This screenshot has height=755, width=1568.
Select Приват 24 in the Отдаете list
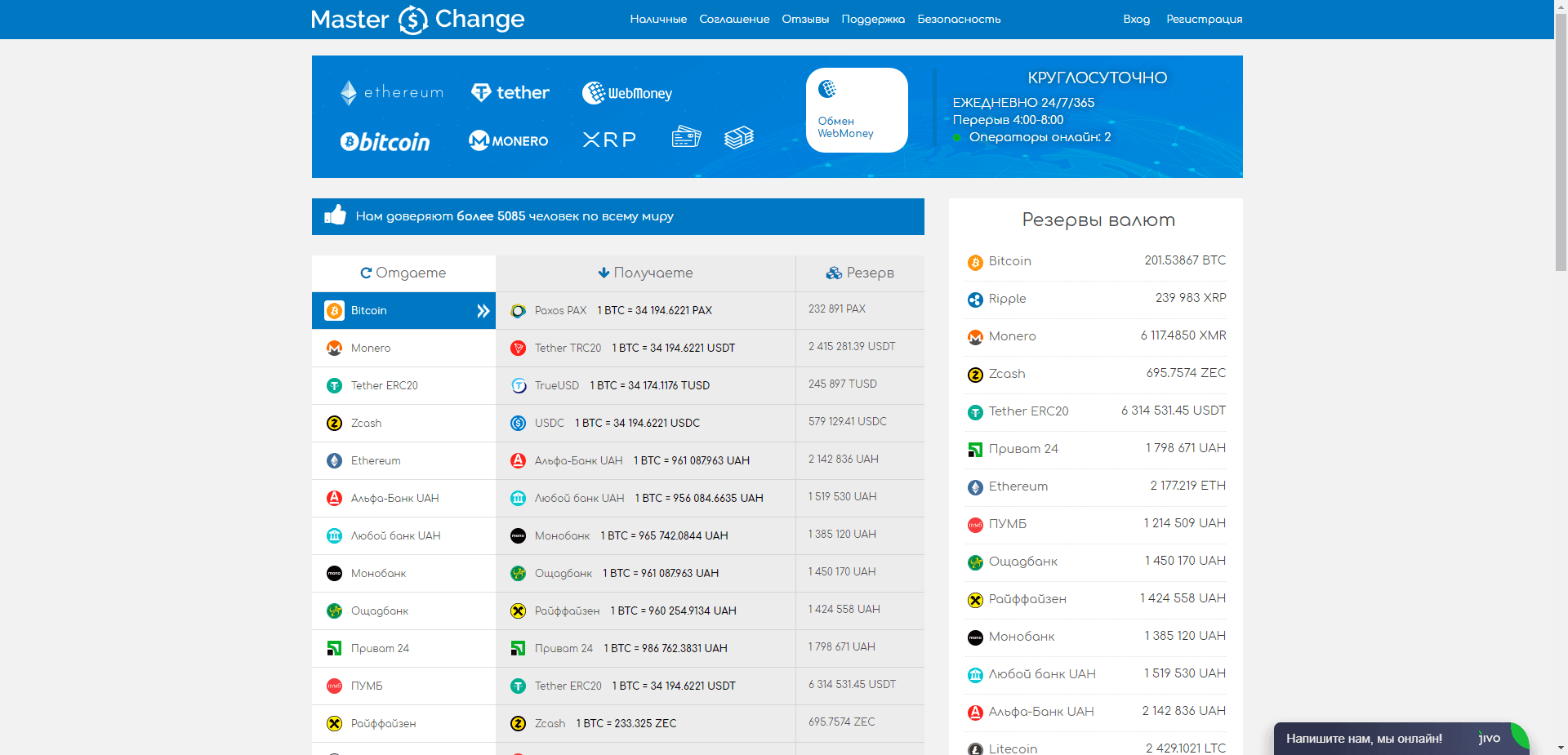380,648
